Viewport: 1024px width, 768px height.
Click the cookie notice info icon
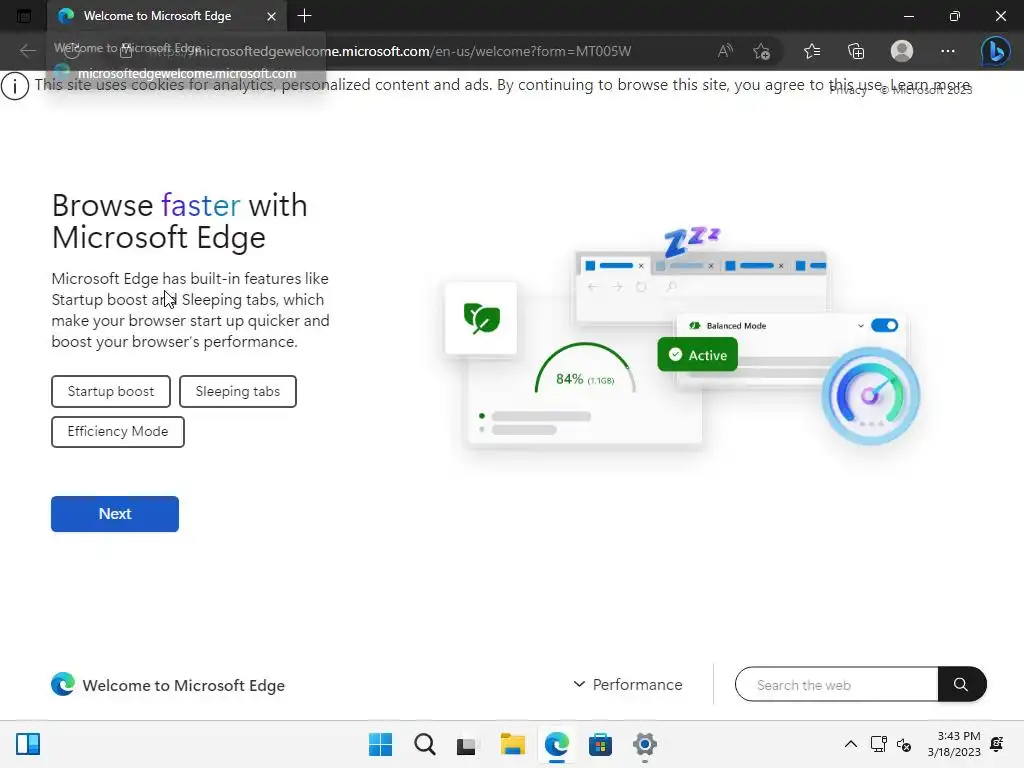(15, 86)
